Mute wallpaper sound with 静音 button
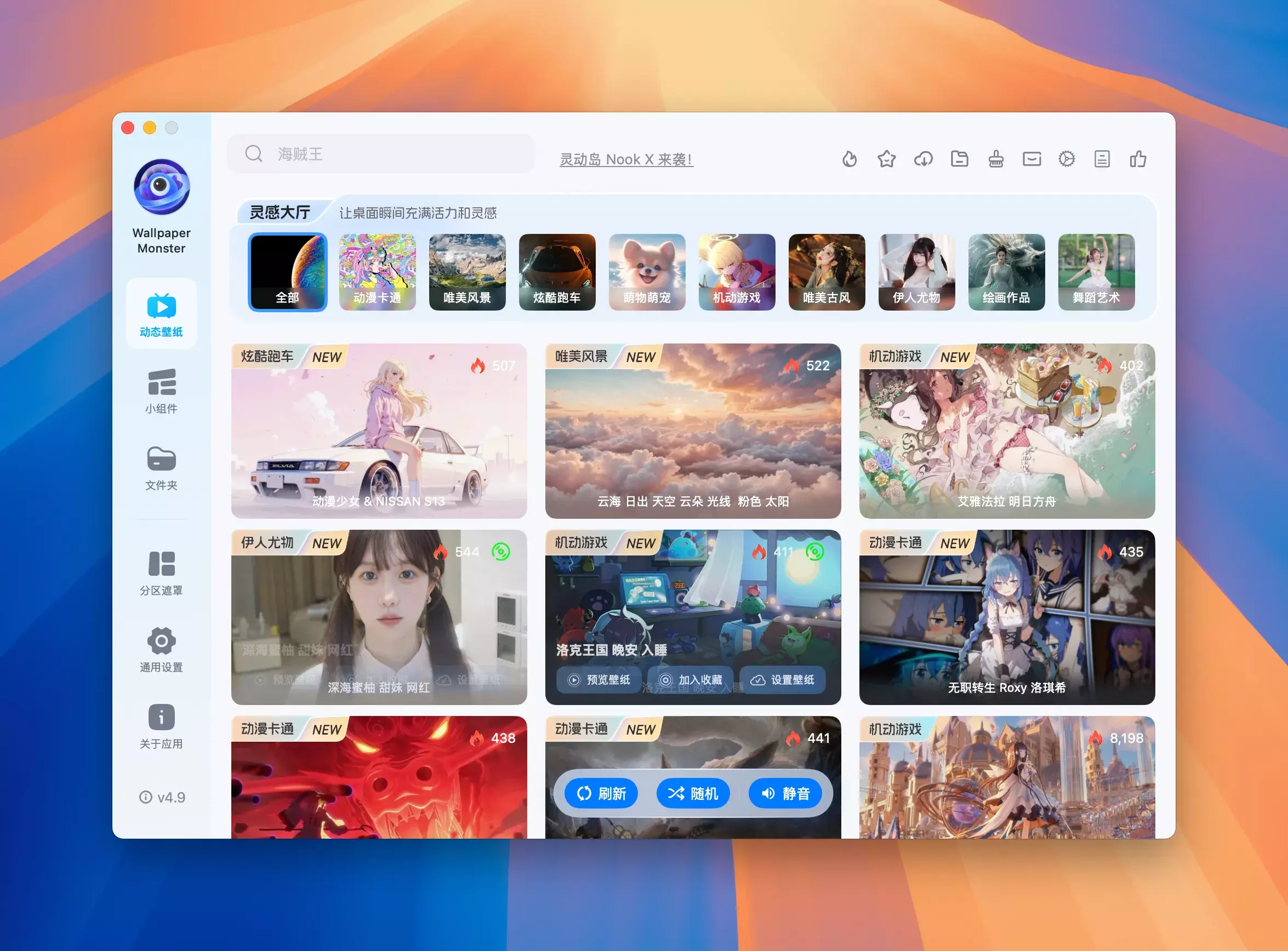The width and height of the screenshot is (1288, 951). pos(784,793)
